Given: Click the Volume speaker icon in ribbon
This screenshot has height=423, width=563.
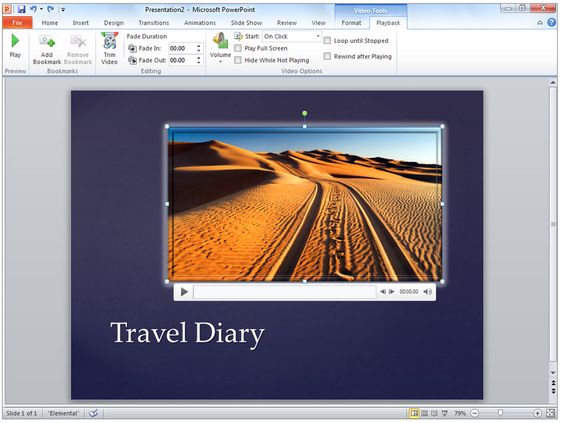Looking at the screenshot, I should coord(220,40).
